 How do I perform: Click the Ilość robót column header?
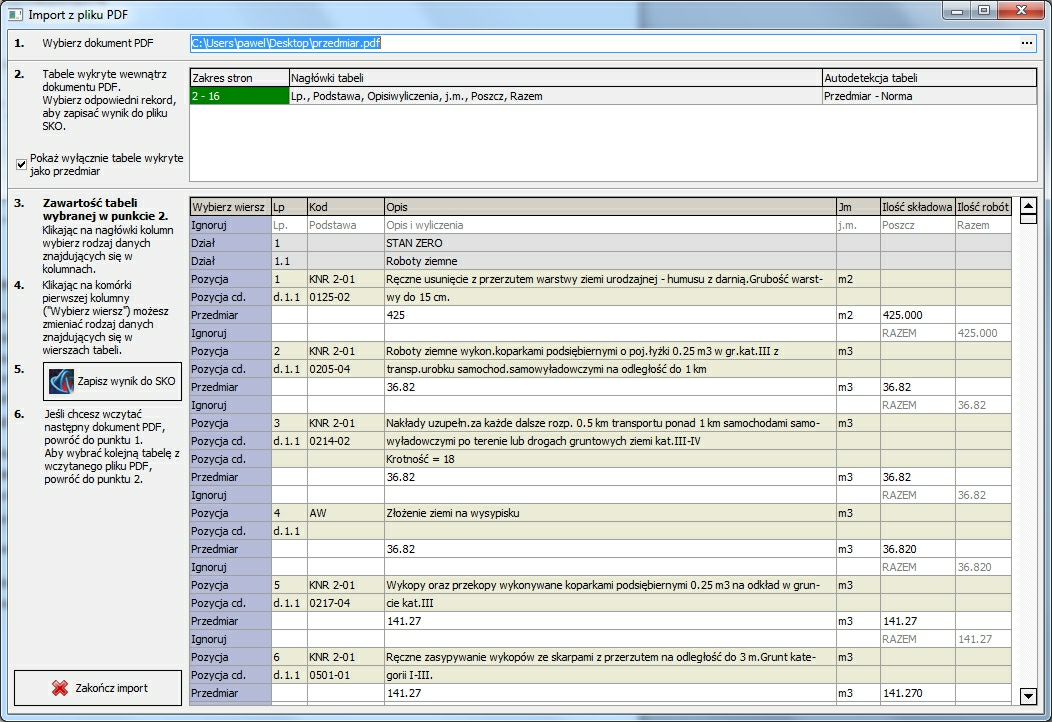click(x=983, y=207)
